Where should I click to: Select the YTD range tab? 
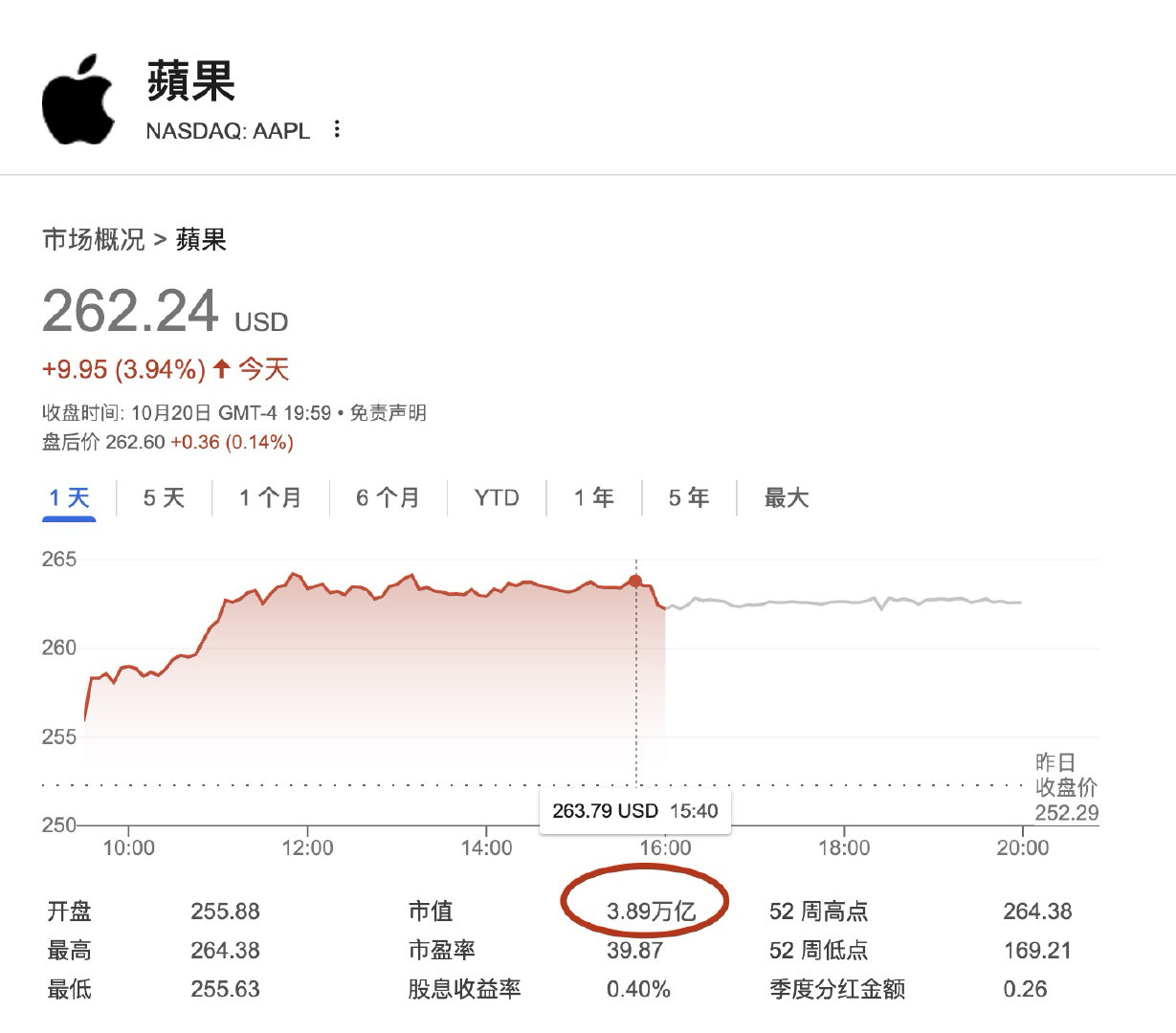[x=497, y=497]
